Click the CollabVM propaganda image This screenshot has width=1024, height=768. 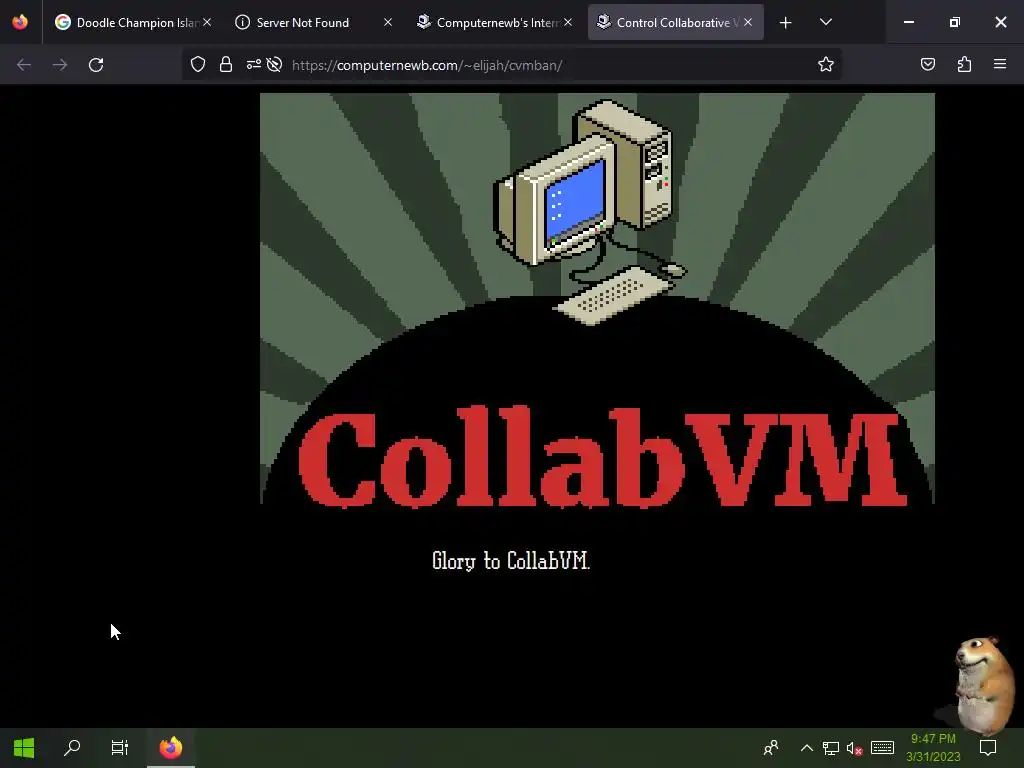click(x=597, y=300)
